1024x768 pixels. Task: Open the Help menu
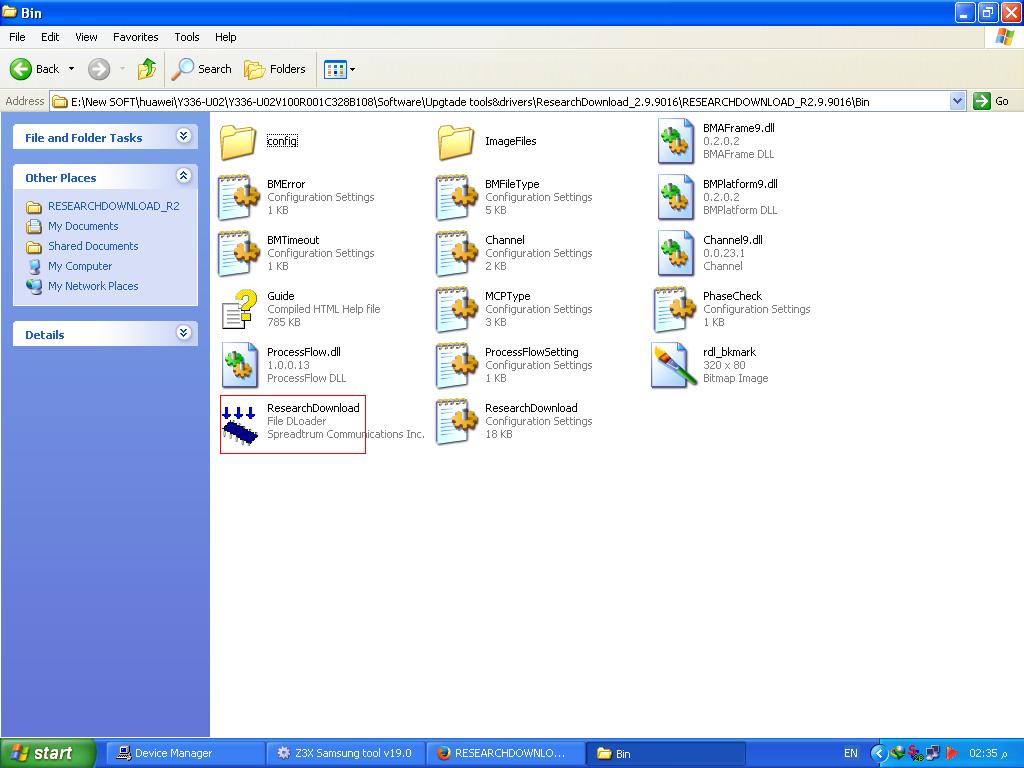226,37
